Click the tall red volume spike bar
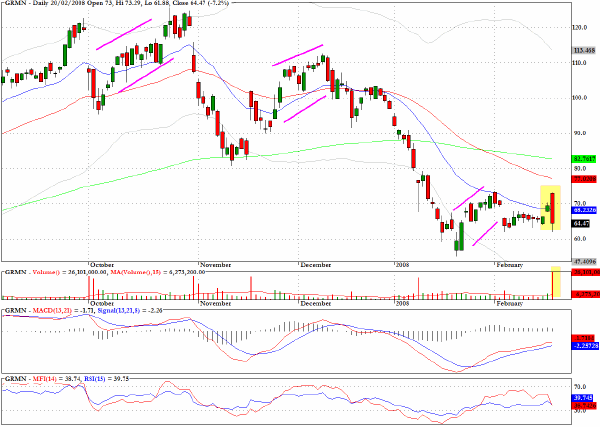 [553, 283]
